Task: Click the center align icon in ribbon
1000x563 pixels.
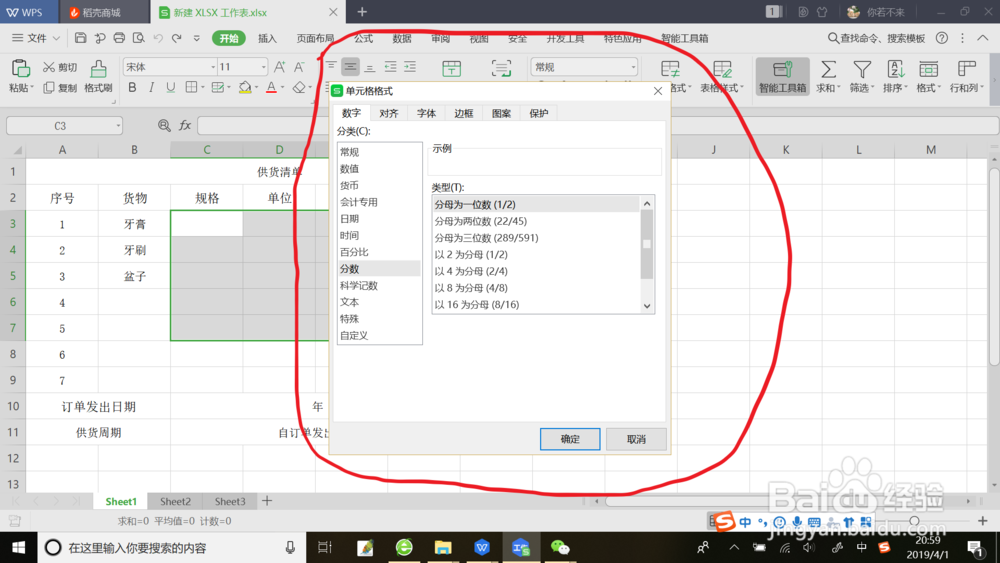Action: coord(350,66)
